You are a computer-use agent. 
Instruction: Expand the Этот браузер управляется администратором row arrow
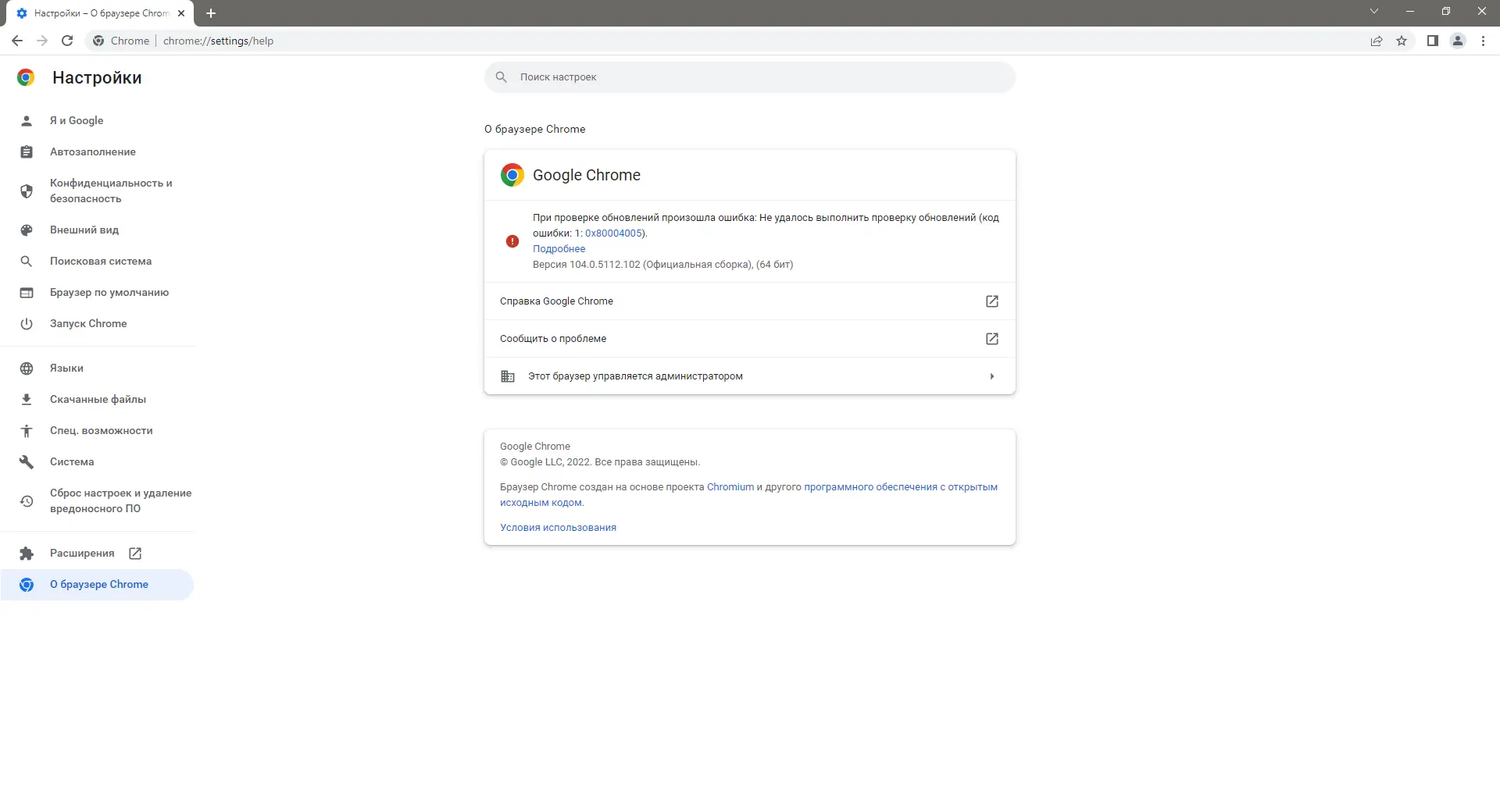click(x=991, y=376)
